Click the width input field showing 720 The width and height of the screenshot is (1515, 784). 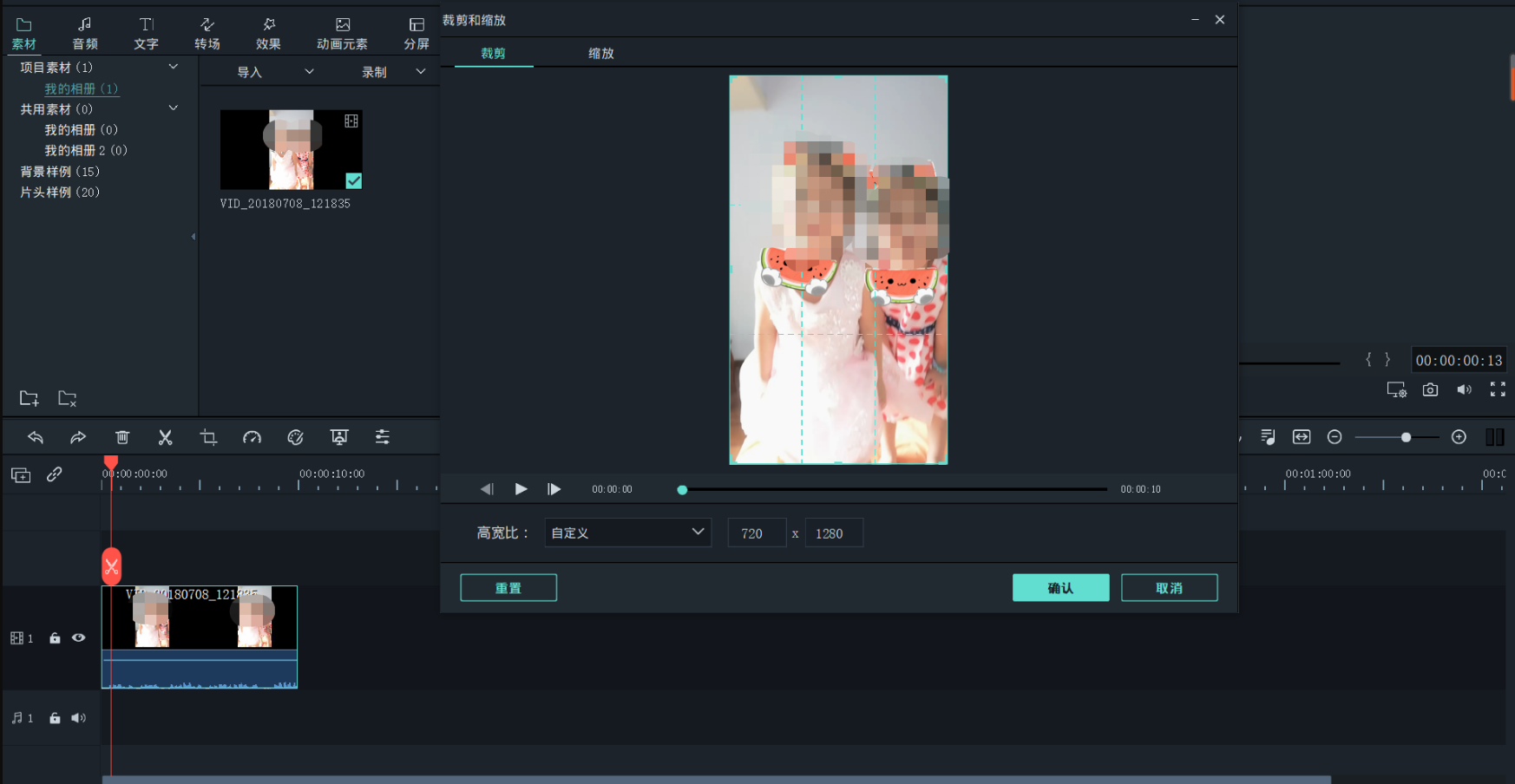click(756, 533)
